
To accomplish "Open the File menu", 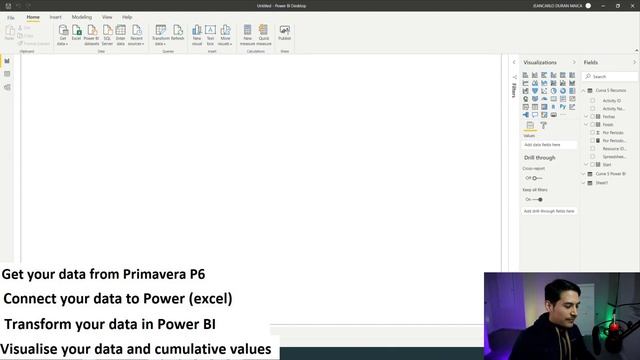I will point(11,18).
